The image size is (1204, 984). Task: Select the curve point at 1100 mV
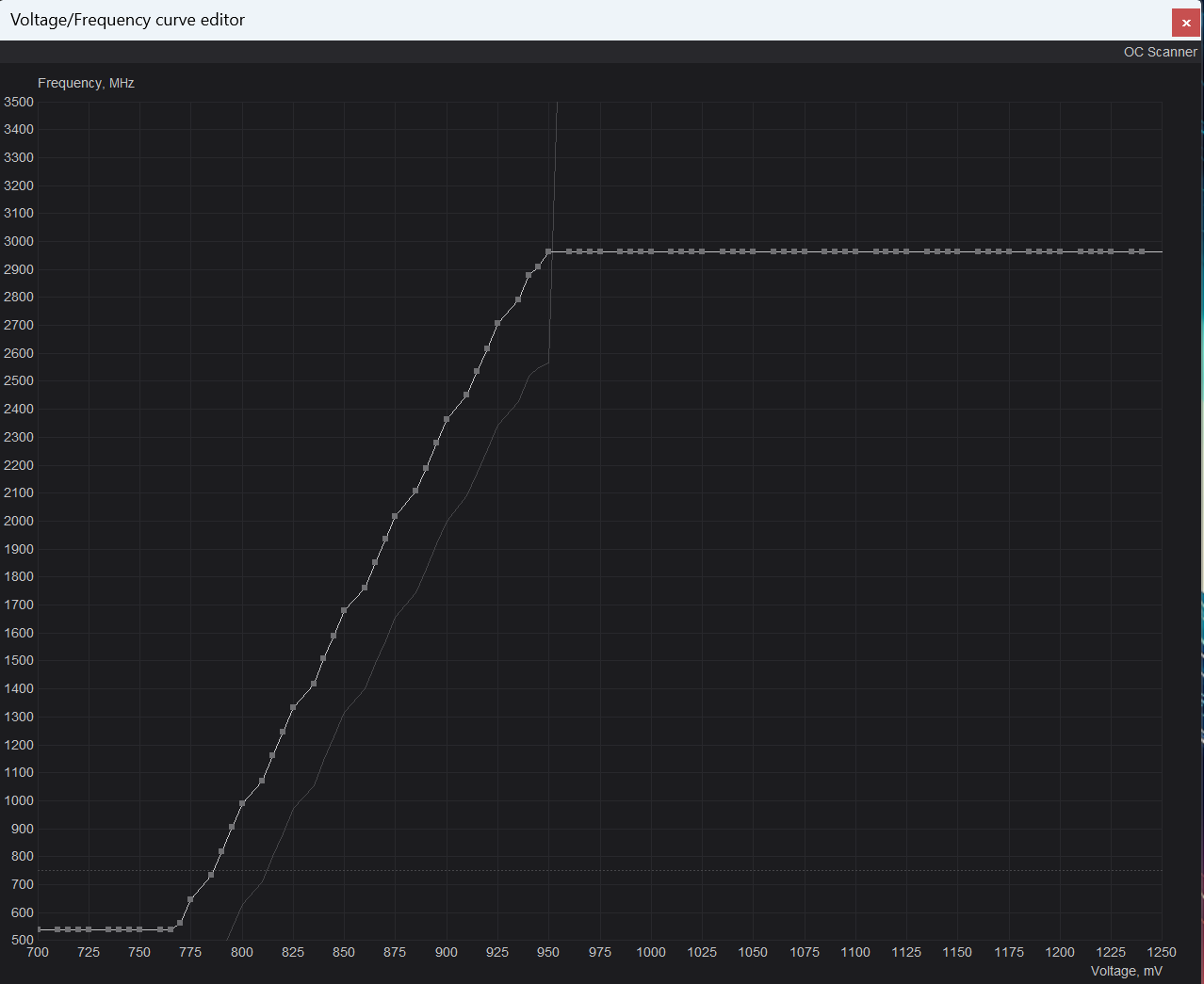click(855, 251)
